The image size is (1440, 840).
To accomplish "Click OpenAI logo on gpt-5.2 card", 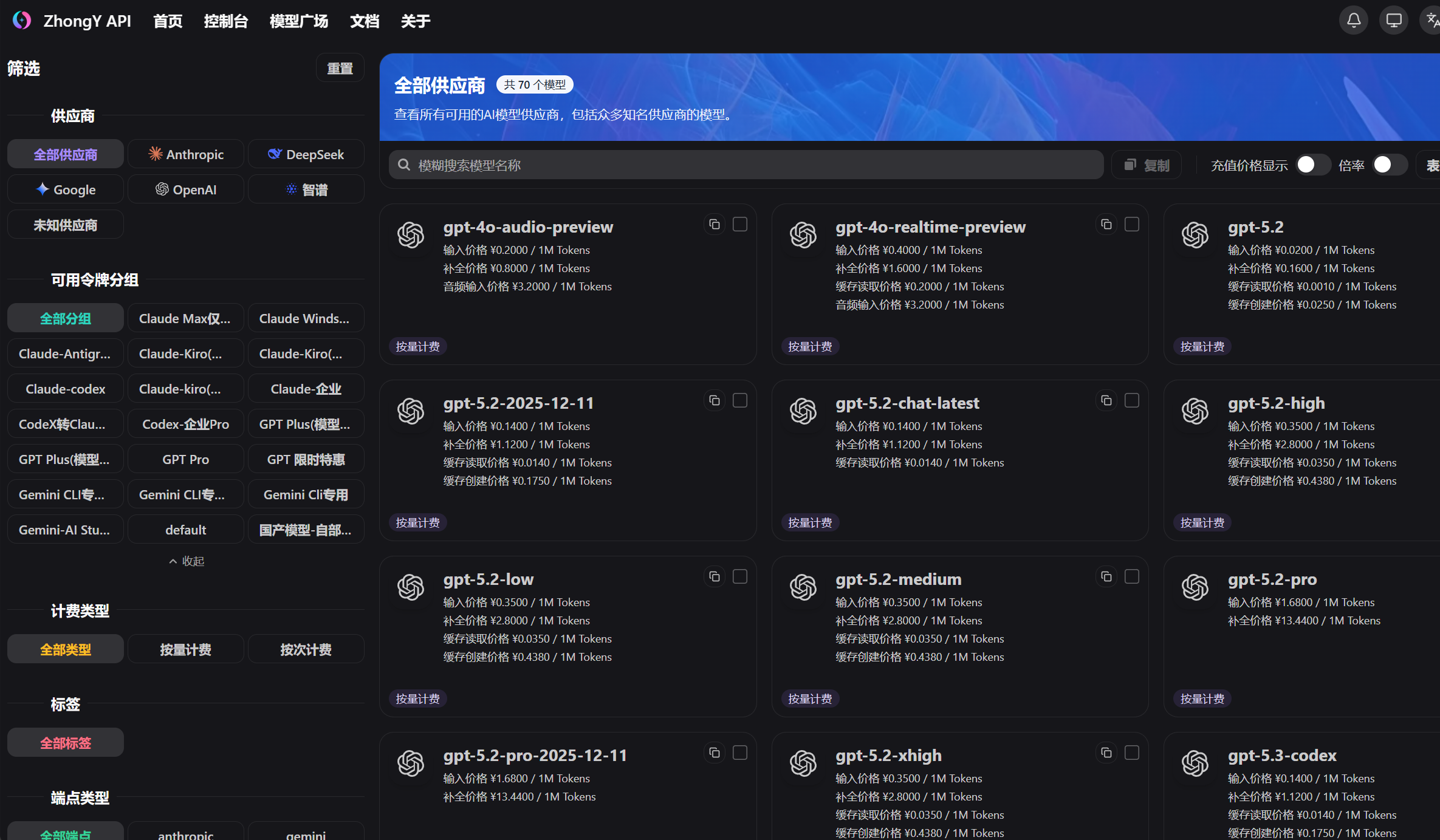I will point(1195,235).
